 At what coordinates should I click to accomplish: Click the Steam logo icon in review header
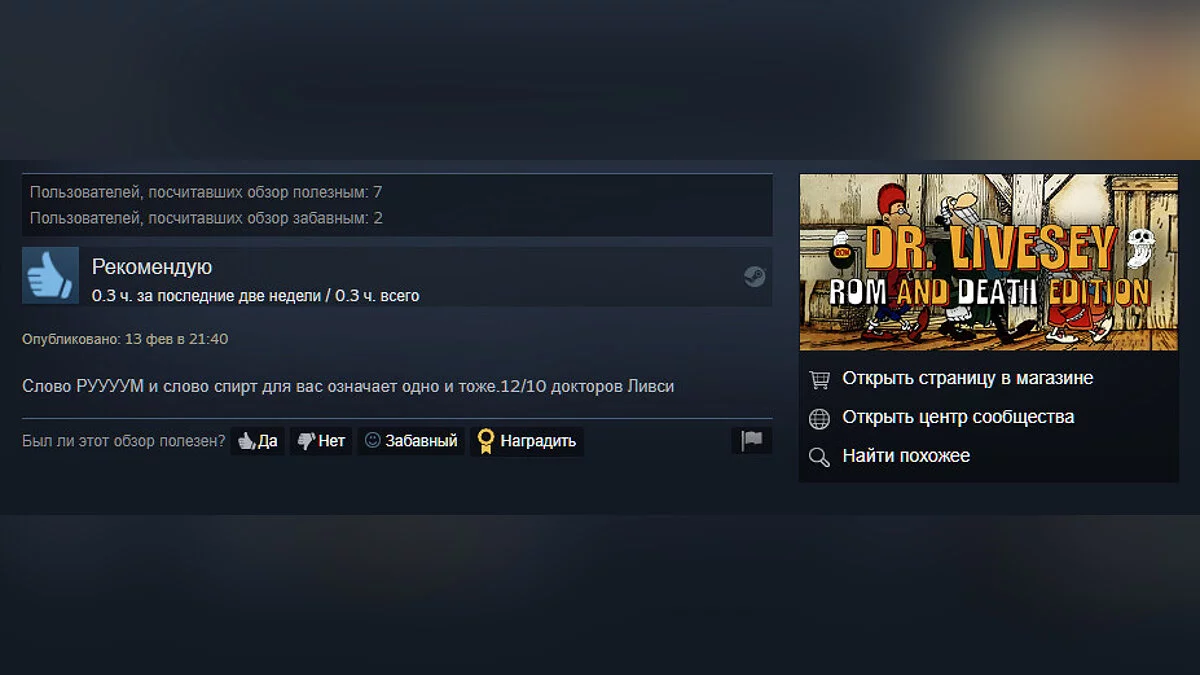coord(755,277)
